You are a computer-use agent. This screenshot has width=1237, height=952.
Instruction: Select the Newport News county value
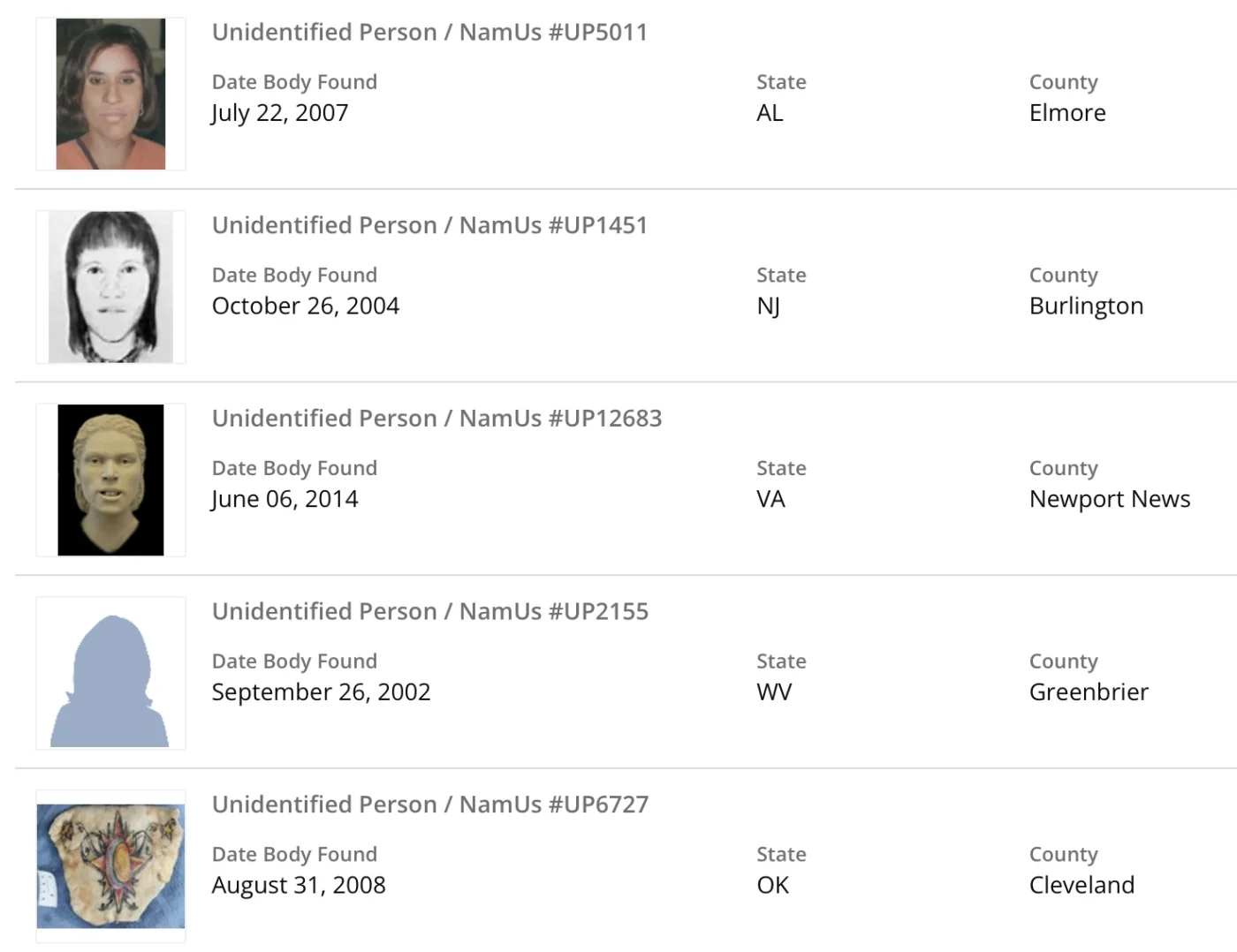click(x=1109, y=499)
